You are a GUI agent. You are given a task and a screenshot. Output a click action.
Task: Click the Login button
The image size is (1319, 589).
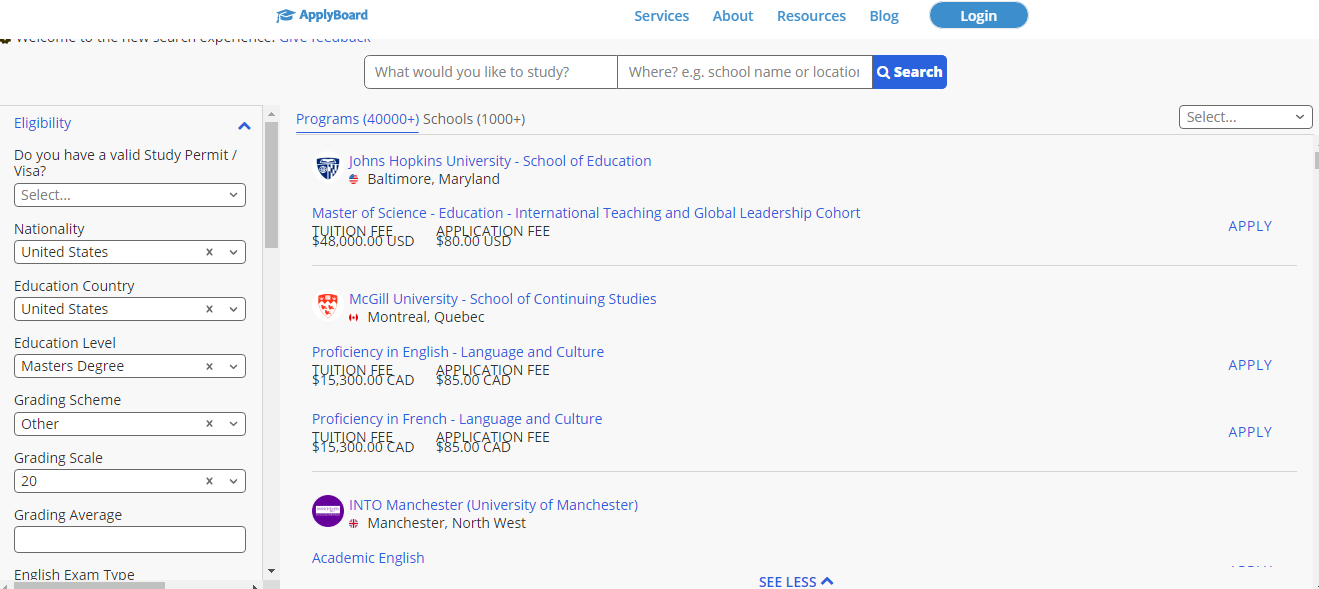978,15
